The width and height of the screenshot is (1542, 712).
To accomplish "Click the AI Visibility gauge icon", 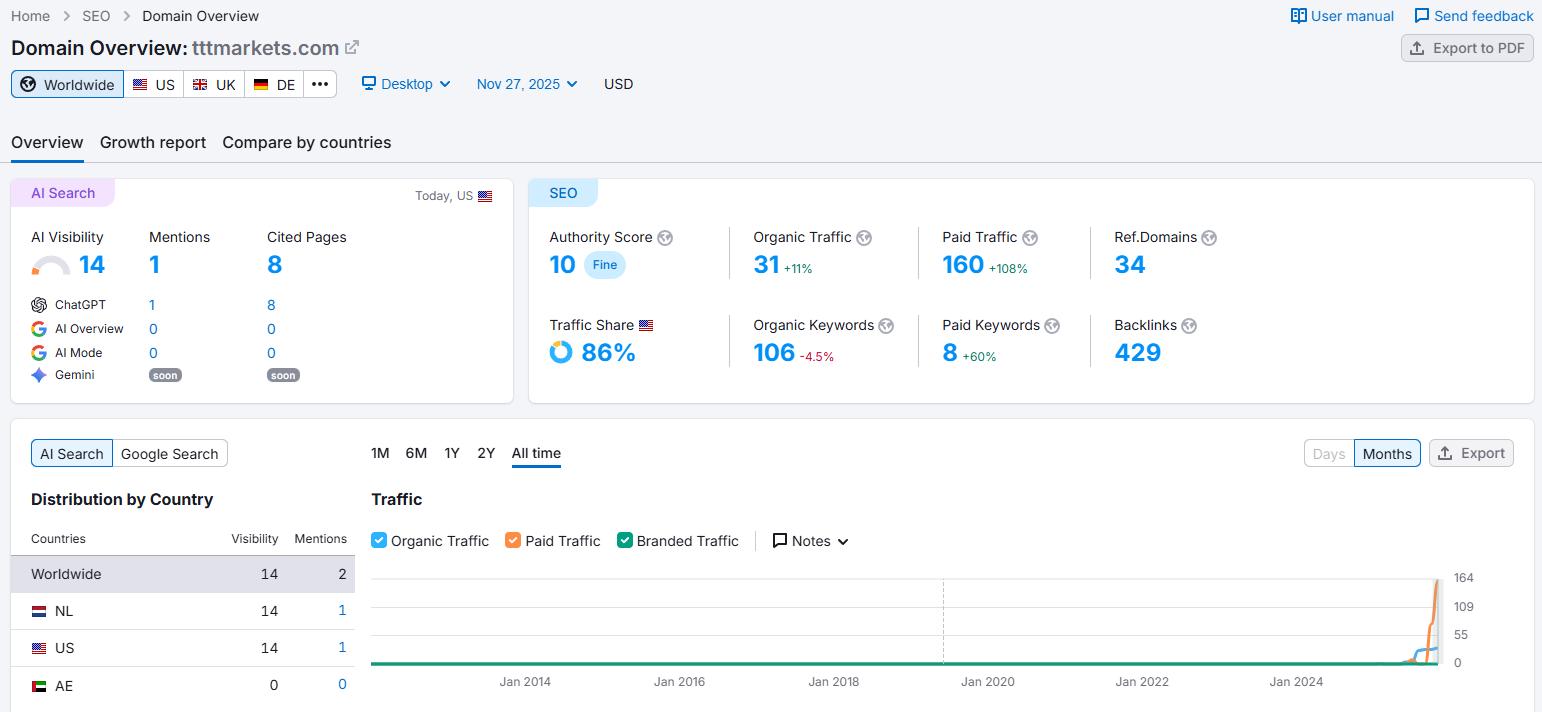I will click(x=51, y=266).
